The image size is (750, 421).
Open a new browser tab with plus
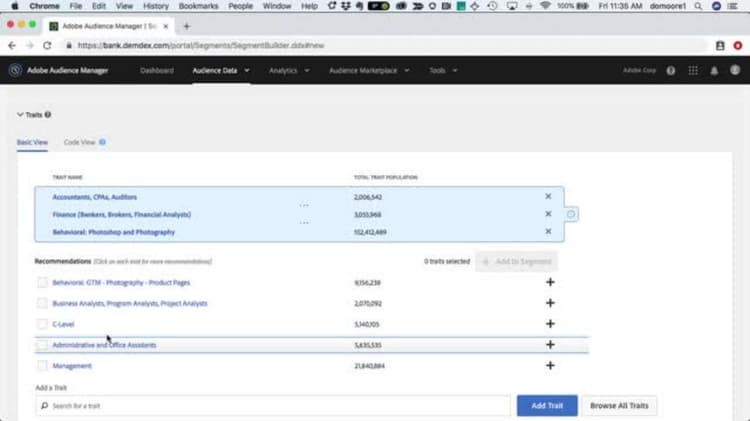187,26
